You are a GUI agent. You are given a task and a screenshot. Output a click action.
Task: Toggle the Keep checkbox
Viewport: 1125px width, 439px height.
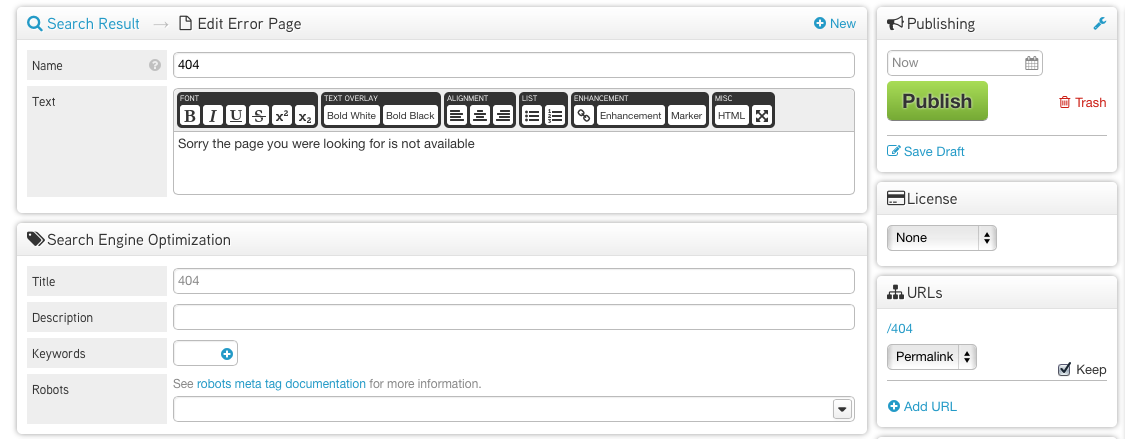[x=1065, y=369]
